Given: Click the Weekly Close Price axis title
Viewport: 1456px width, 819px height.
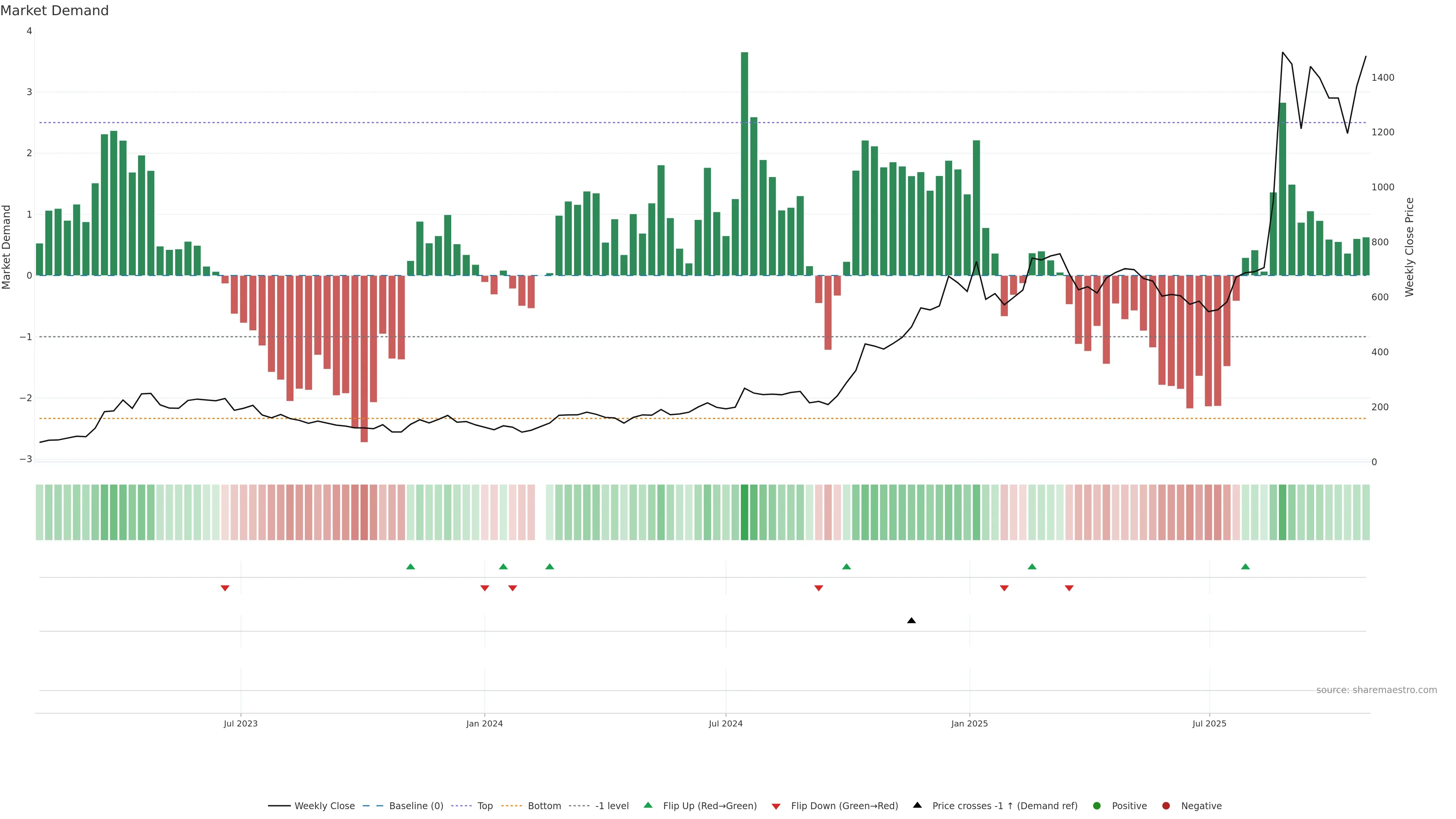Looking at the screenshot, I should [1410, 247].
